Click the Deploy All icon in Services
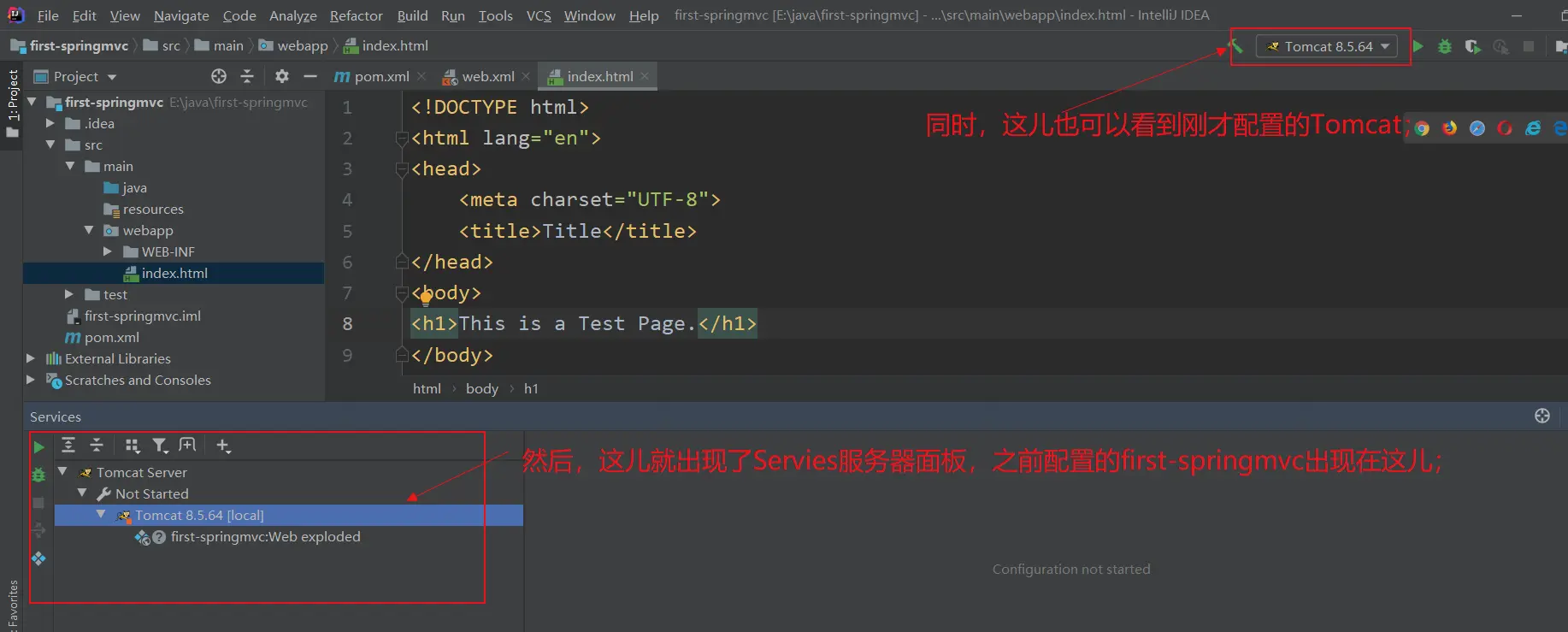Image resolution: width=1568 pixels, height=632 pixels. (38, 558)
